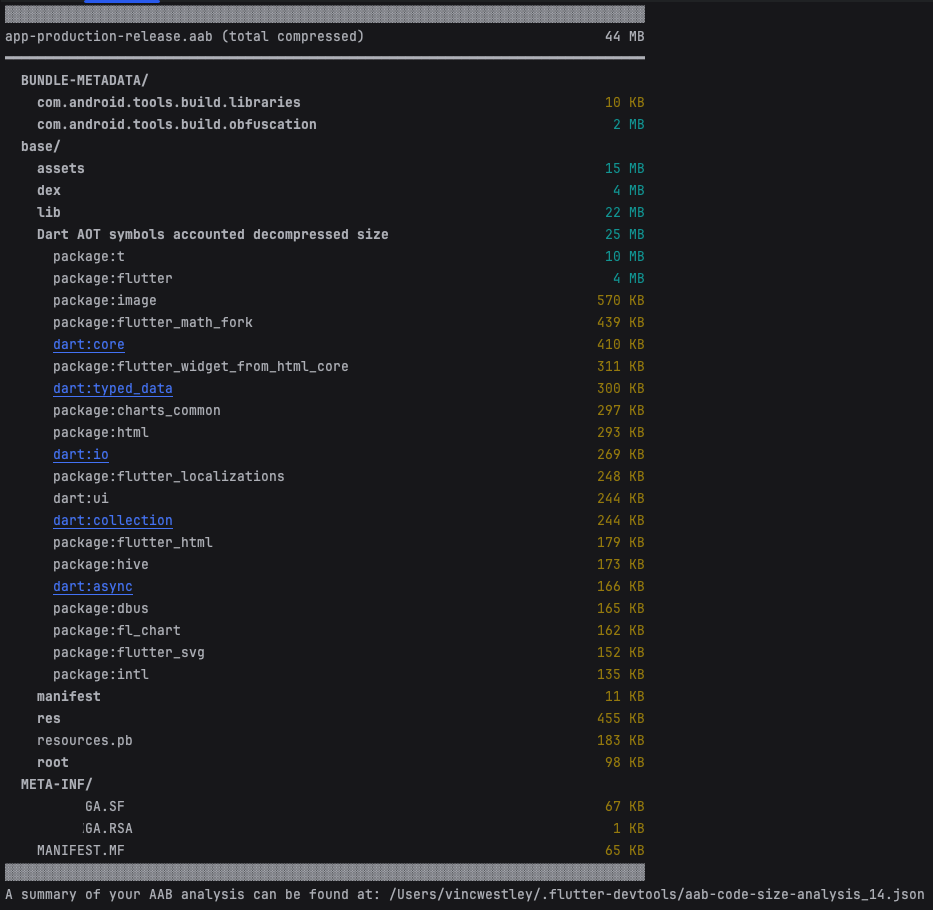Image resolution: width=933 pixels, height=910 pixels.
Task: Click the package:fl_chart entry
Action: coord(117,631)
